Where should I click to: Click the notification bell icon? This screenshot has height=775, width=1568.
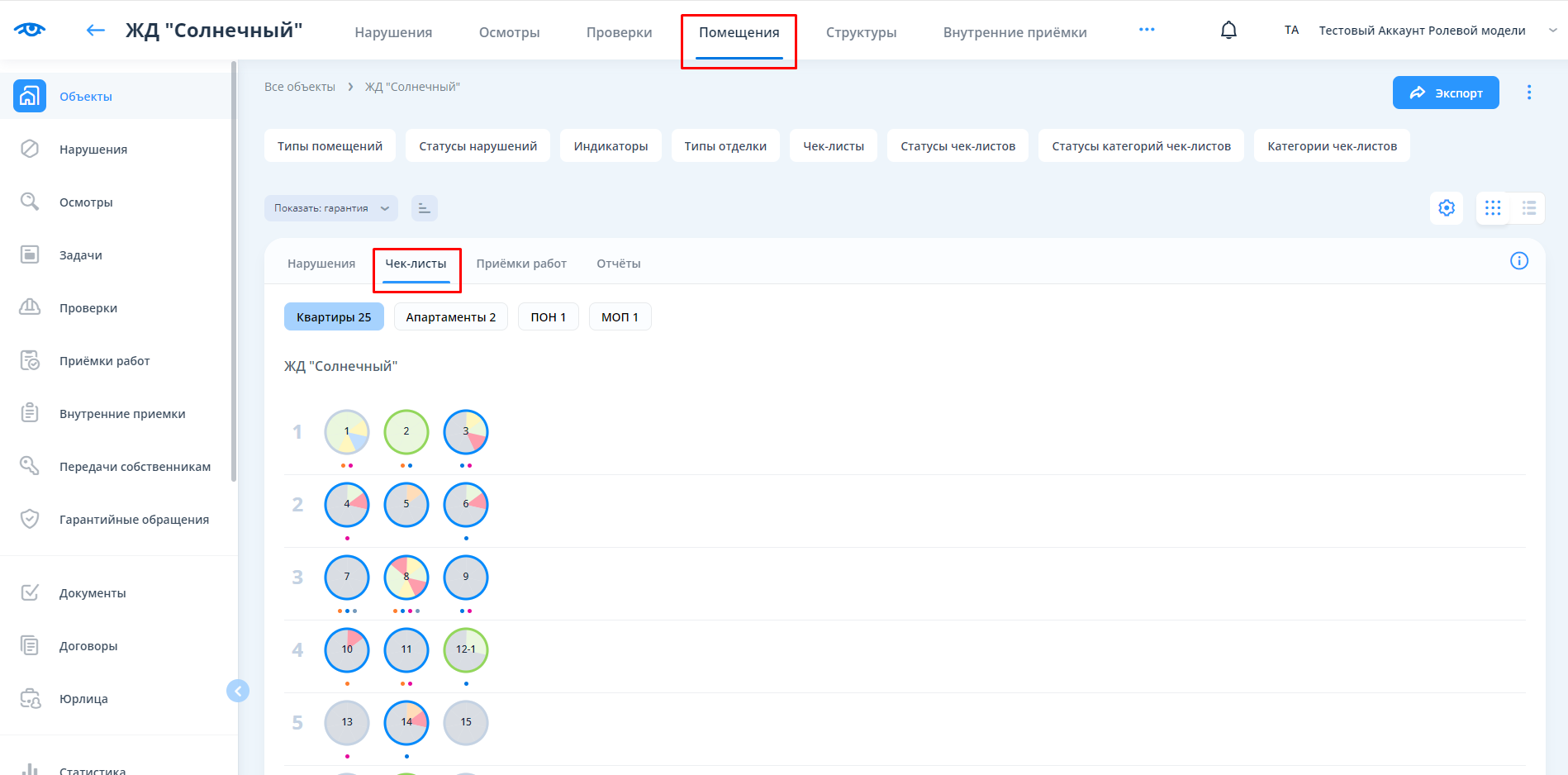click(1228, 31)
